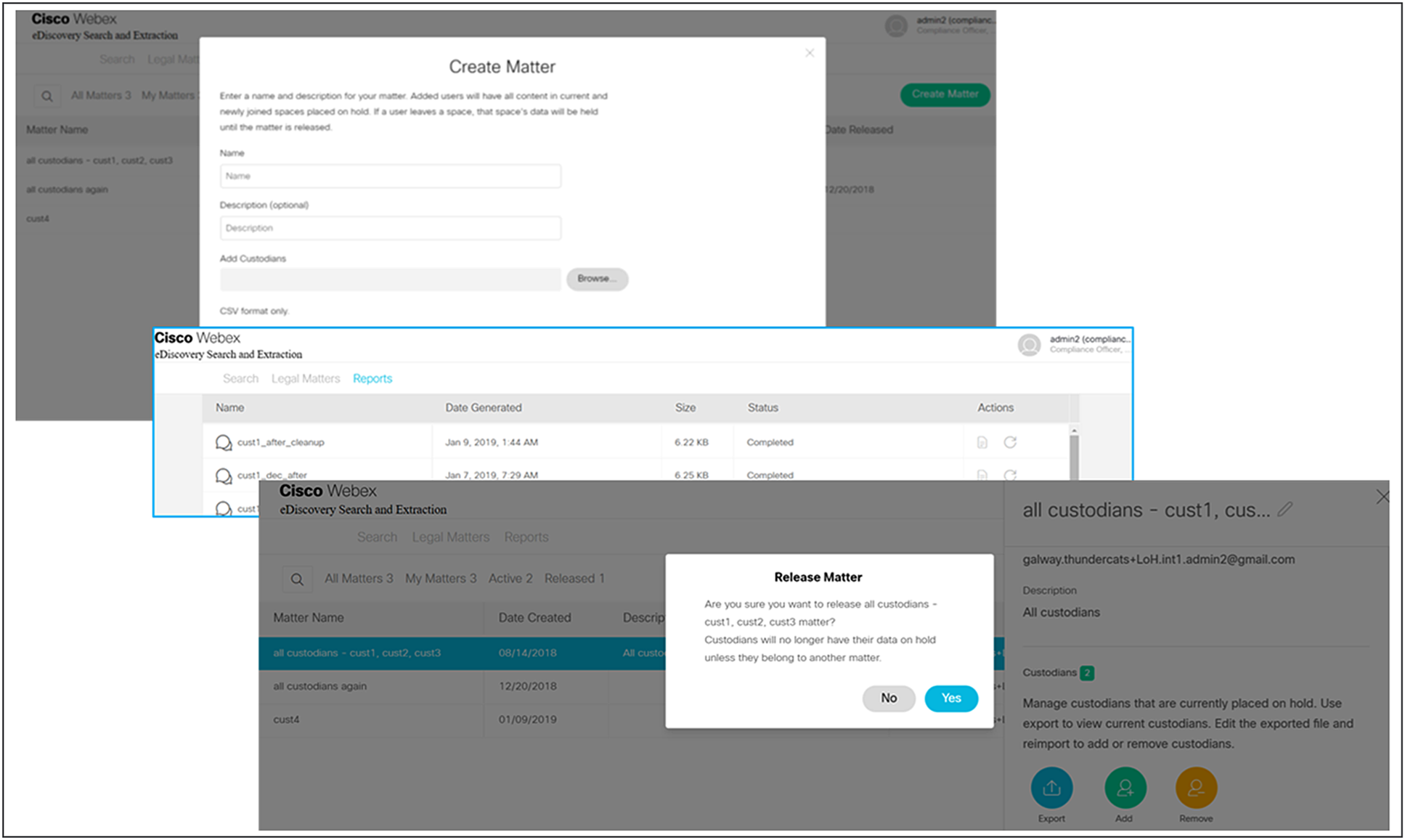The height and width of the screenshot is (840, 1405).
Task: Click the Status column header
Action: [763, 408]
